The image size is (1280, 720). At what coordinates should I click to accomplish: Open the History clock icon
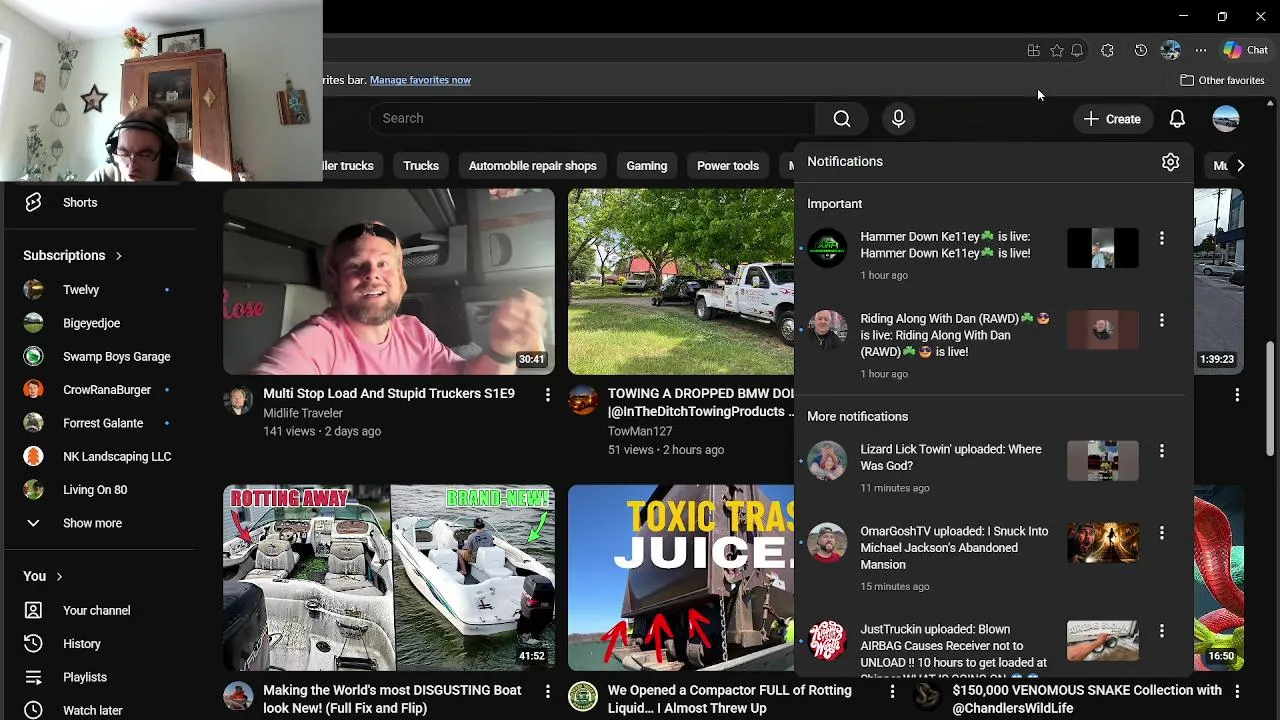coord(33,644)
